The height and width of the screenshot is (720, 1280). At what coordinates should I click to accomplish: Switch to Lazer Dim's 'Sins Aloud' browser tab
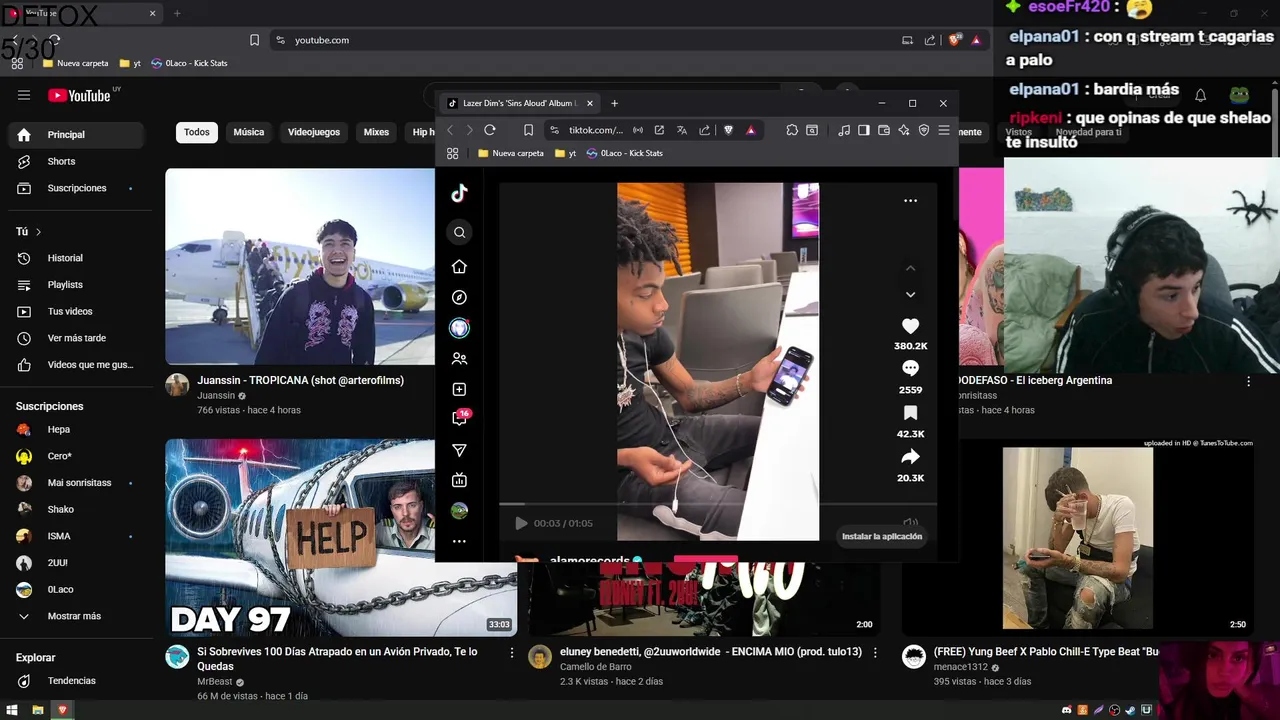519,103
